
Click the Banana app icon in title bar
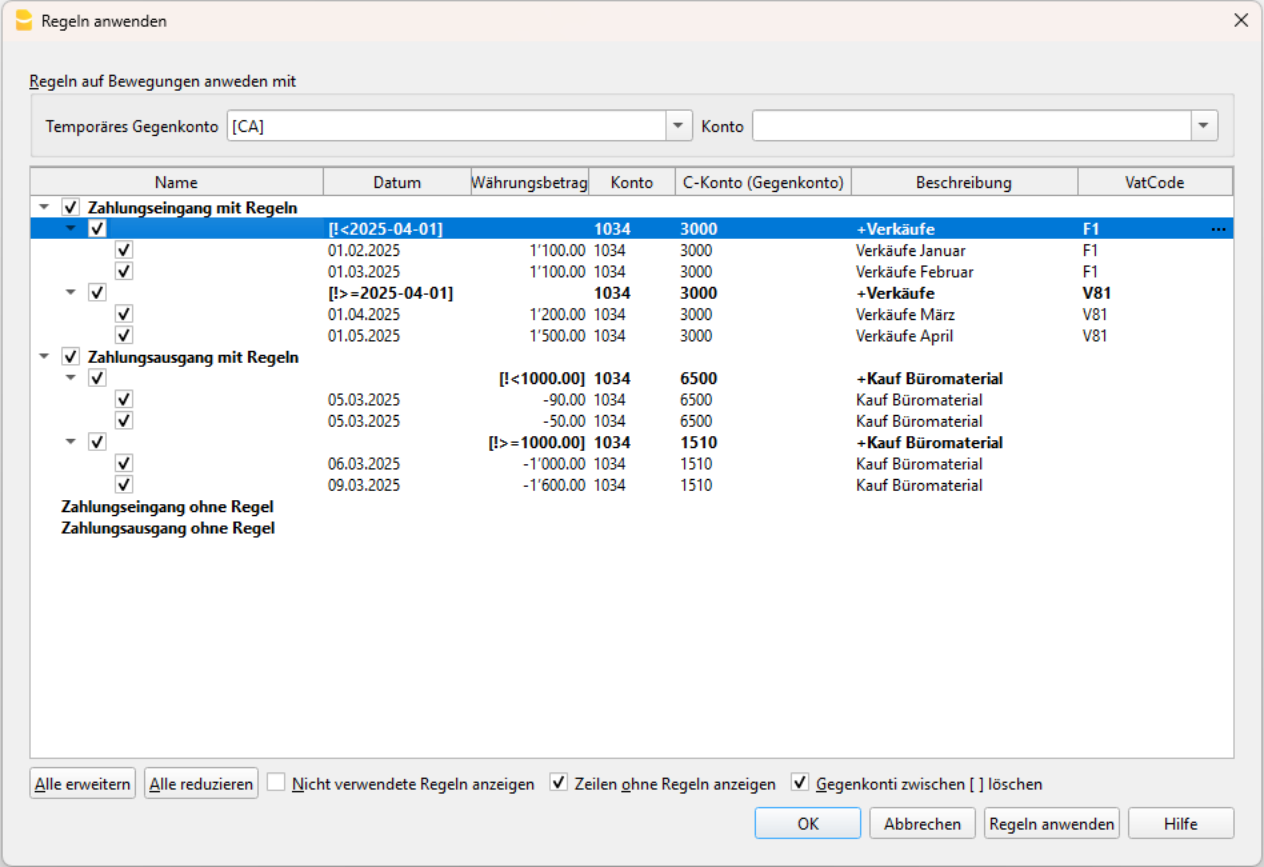24,20
